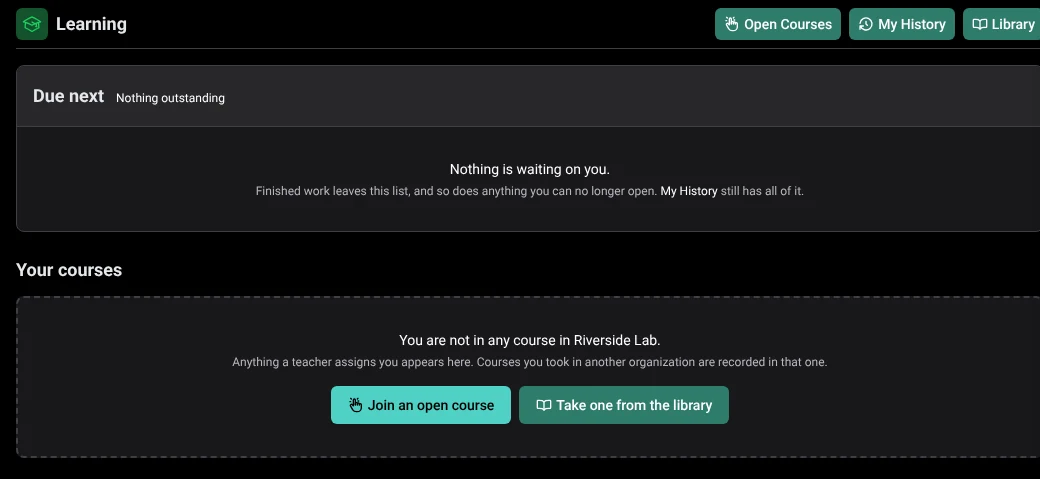The image size is (1040, 479).
Task: Click the My History link in the text
Action: [x=688, y=191]
